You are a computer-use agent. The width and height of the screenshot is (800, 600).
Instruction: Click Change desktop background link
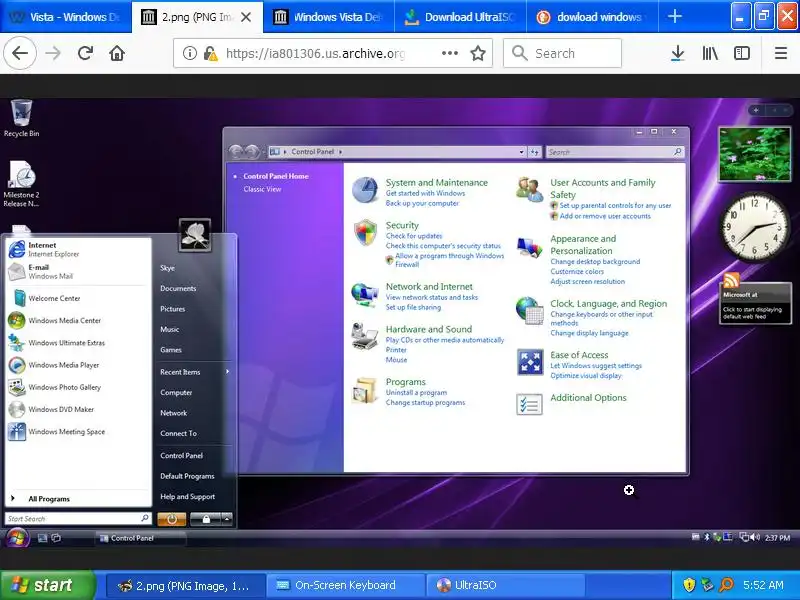[595, 261]
